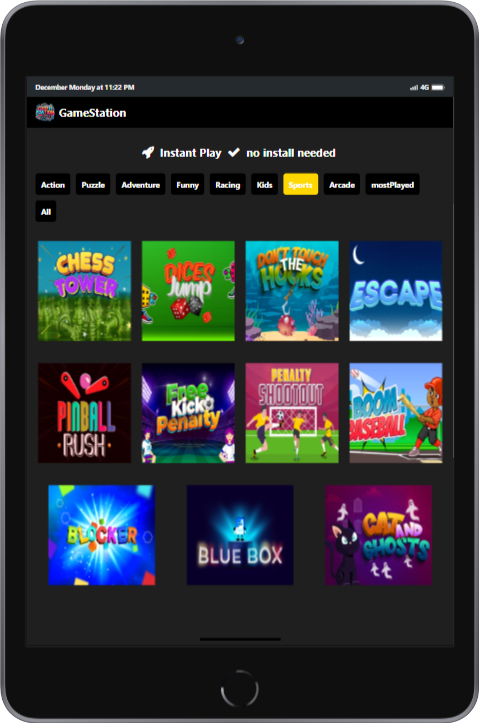This screenshot has width=479, height=723.
Task: Open Don't Touch the Hooks game
Action: click(x=292, y=291)
